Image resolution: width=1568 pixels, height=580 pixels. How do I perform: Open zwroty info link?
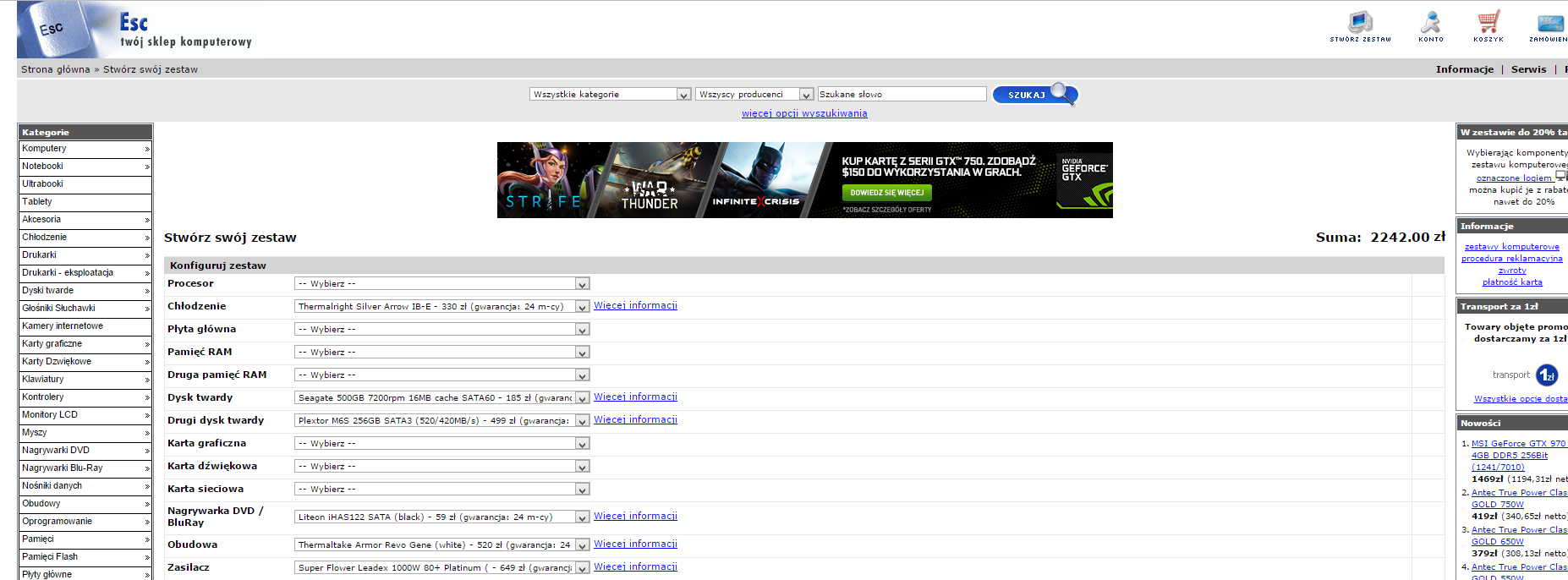click(1512, 271)
